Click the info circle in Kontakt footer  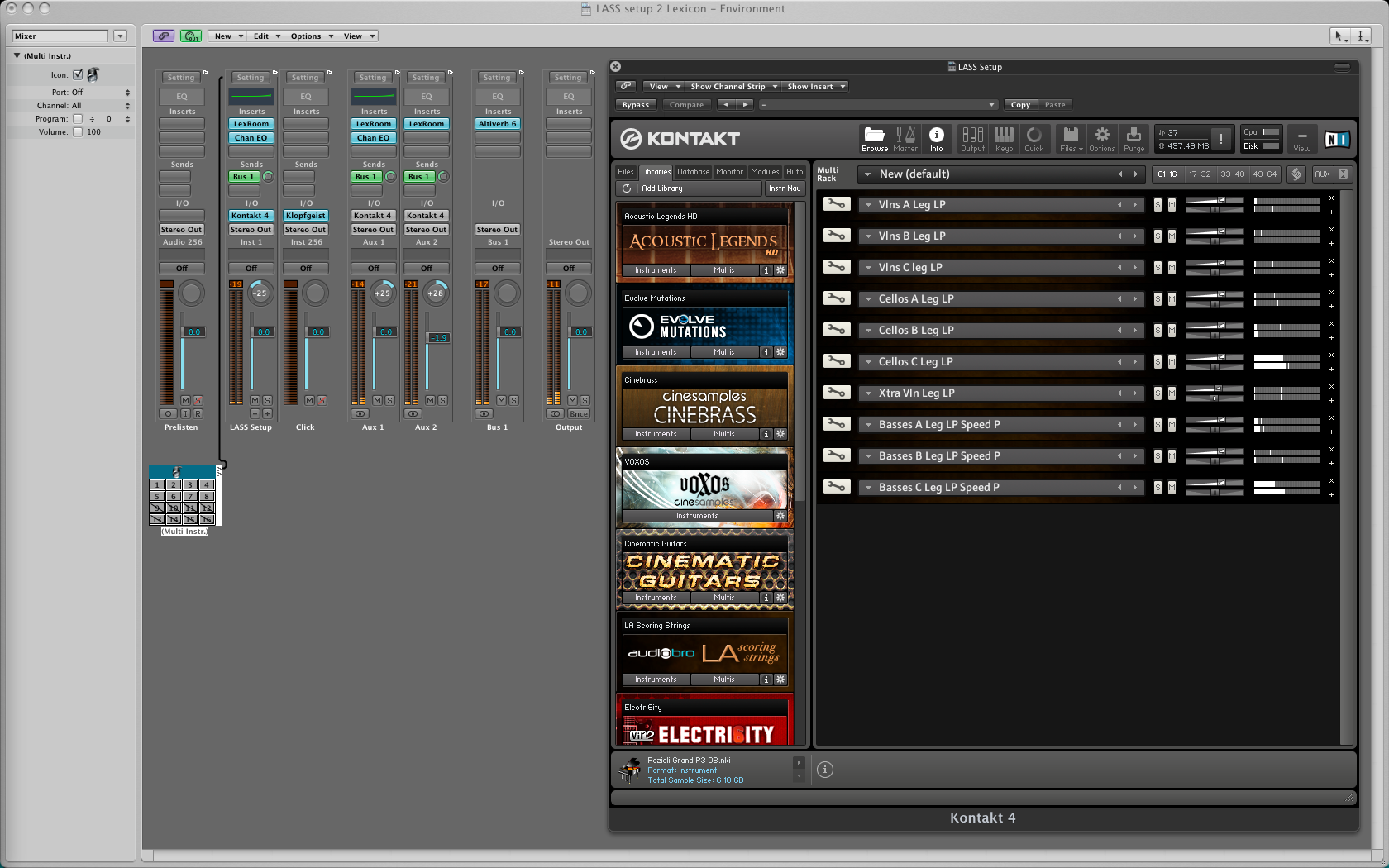click(x=825, y=770)
